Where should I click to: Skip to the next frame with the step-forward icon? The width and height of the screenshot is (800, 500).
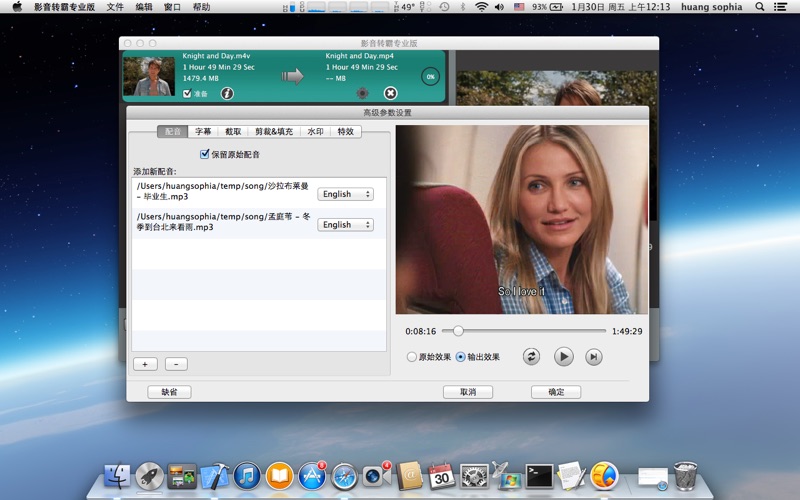(x=594, y=357)
